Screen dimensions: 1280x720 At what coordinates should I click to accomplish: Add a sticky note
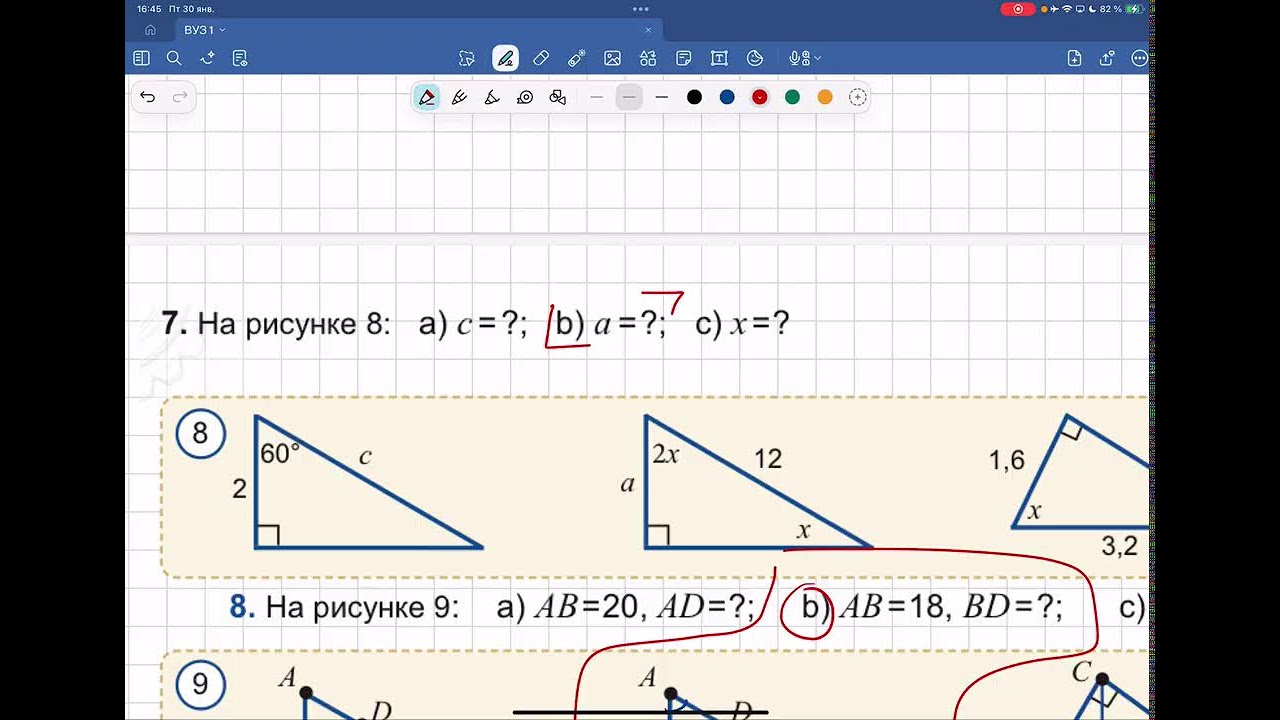click(684, 58)
